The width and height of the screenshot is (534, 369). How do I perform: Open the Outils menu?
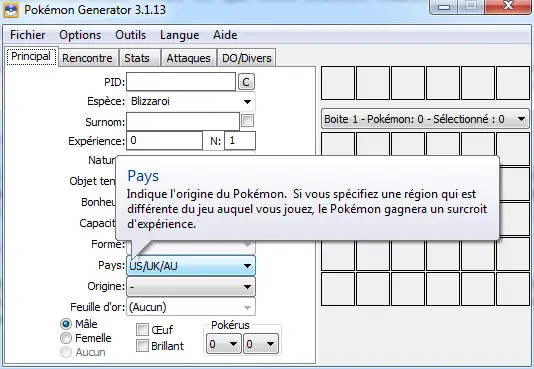130,35
